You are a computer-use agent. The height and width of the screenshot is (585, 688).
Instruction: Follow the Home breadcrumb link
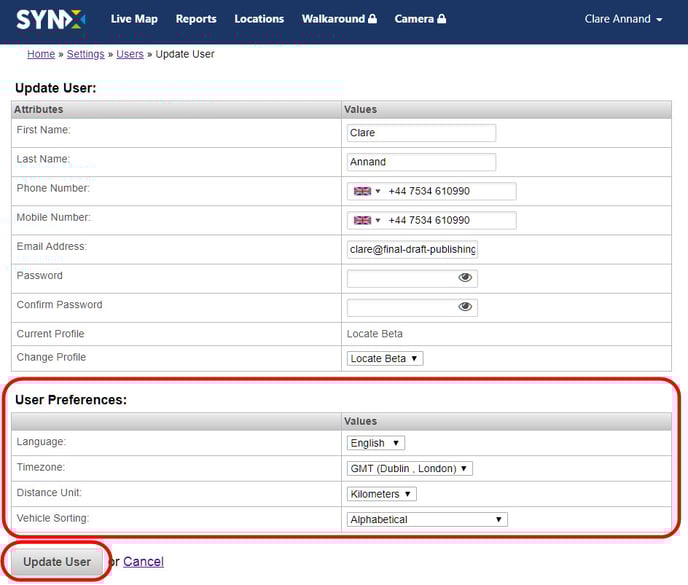[x=41, y=54]
